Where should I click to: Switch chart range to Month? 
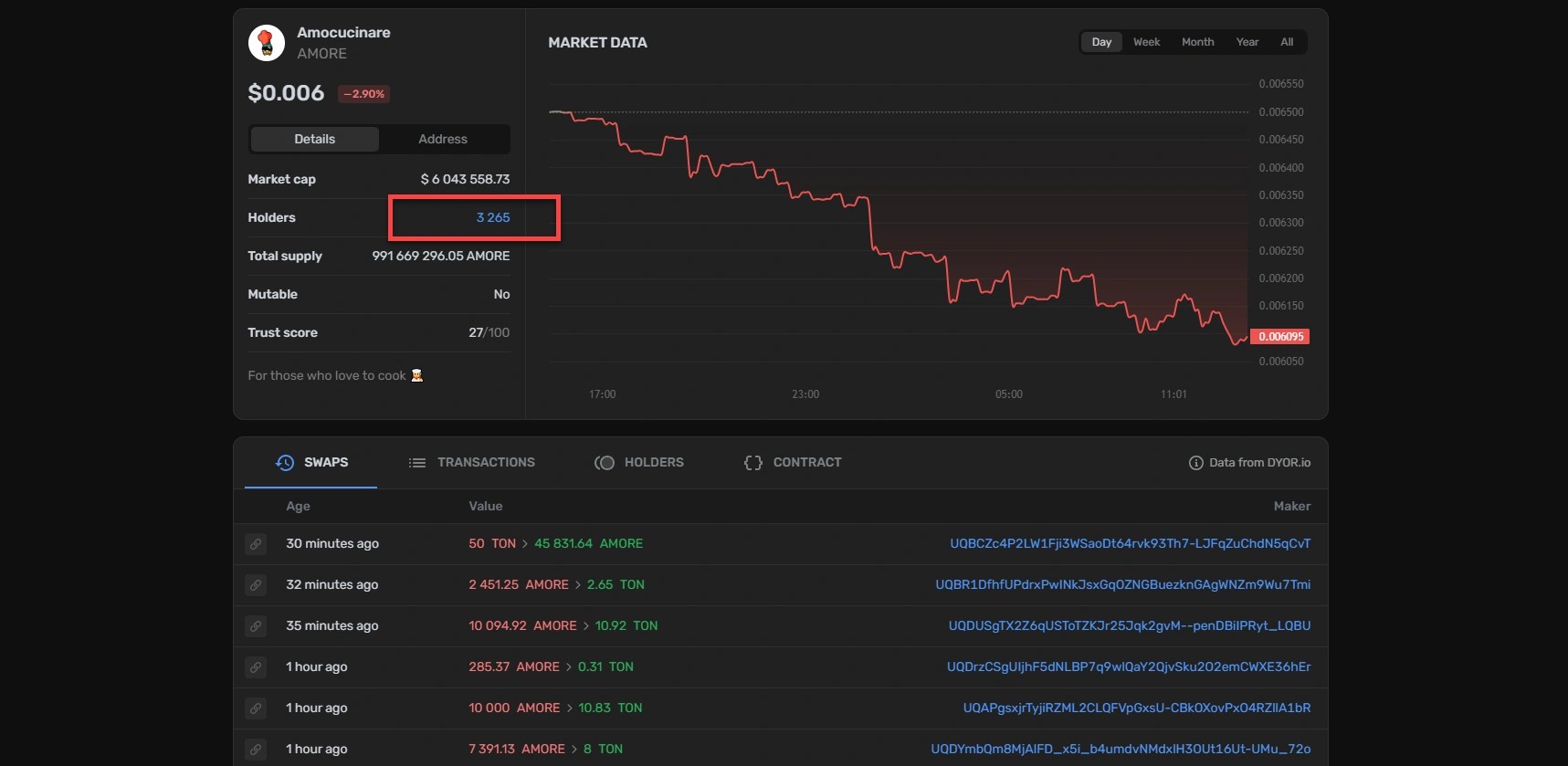pos(1197,42)
